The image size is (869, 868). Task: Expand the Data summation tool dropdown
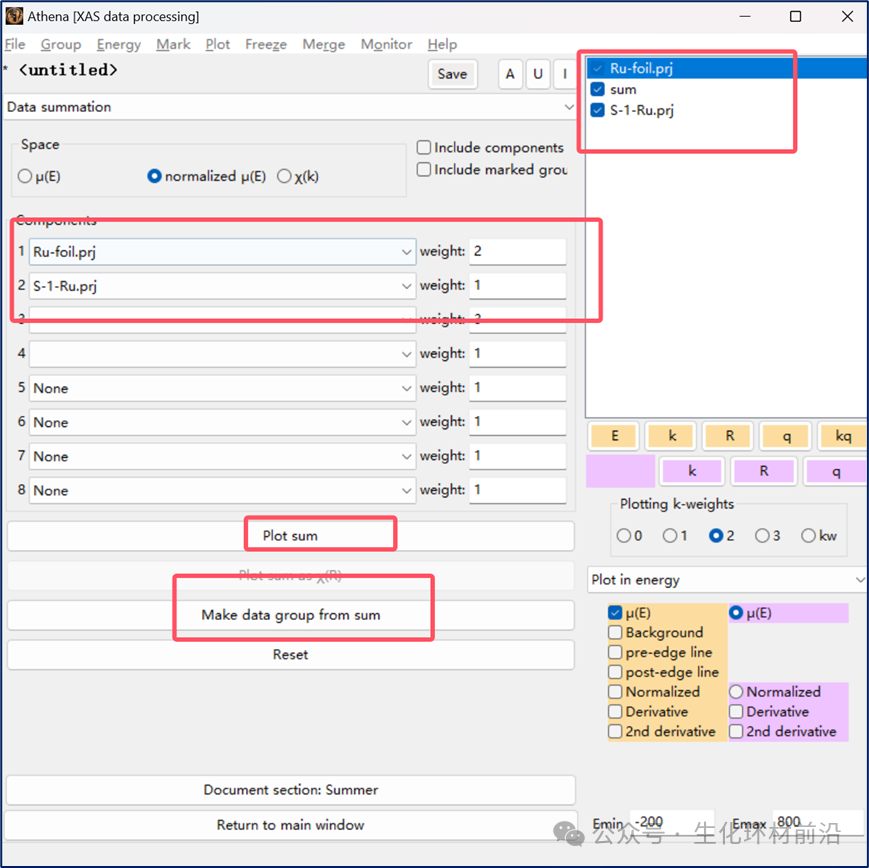click(x=289, y=107)
